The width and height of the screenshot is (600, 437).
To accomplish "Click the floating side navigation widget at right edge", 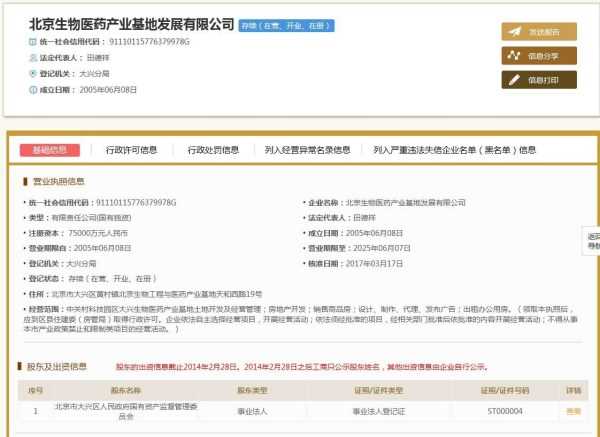I will coord(592,241).
